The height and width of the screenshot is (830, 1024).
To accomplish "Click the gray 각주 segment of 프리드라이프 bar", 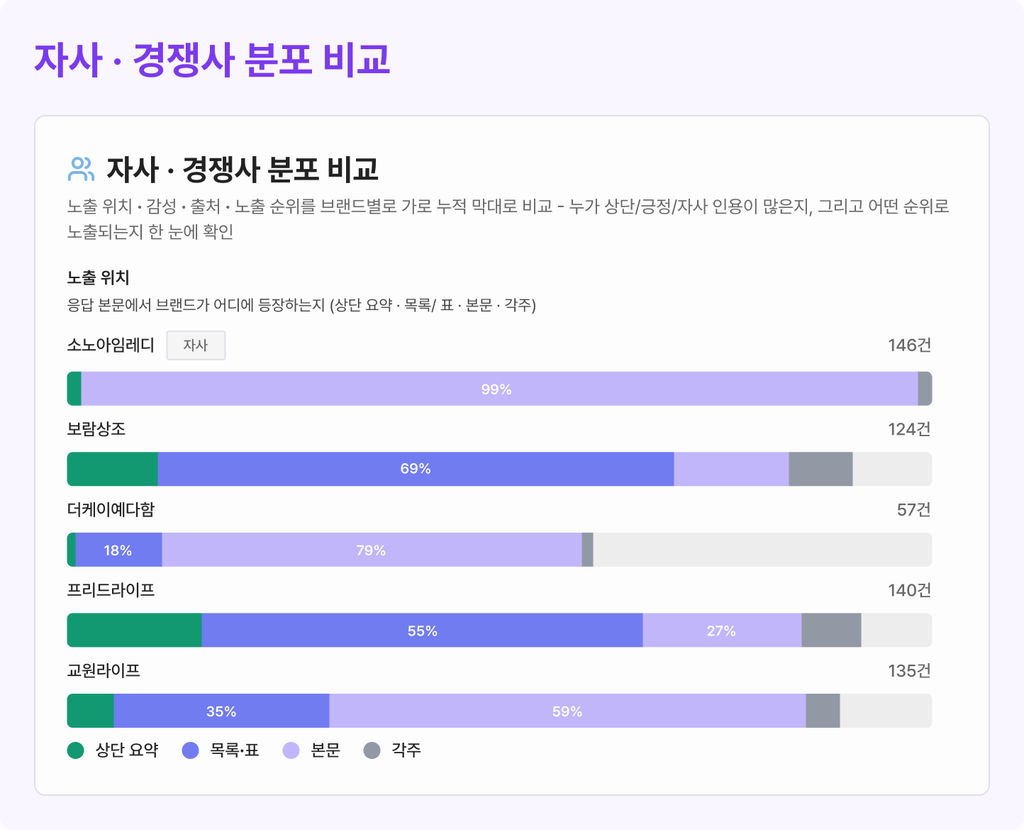I will click(x=831, y=630).
